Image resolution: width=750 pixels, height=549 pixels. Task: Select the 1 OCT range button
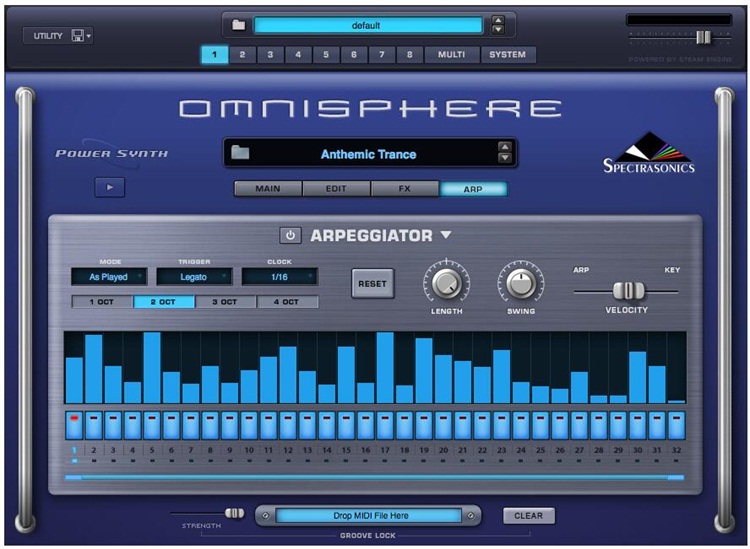102,302
